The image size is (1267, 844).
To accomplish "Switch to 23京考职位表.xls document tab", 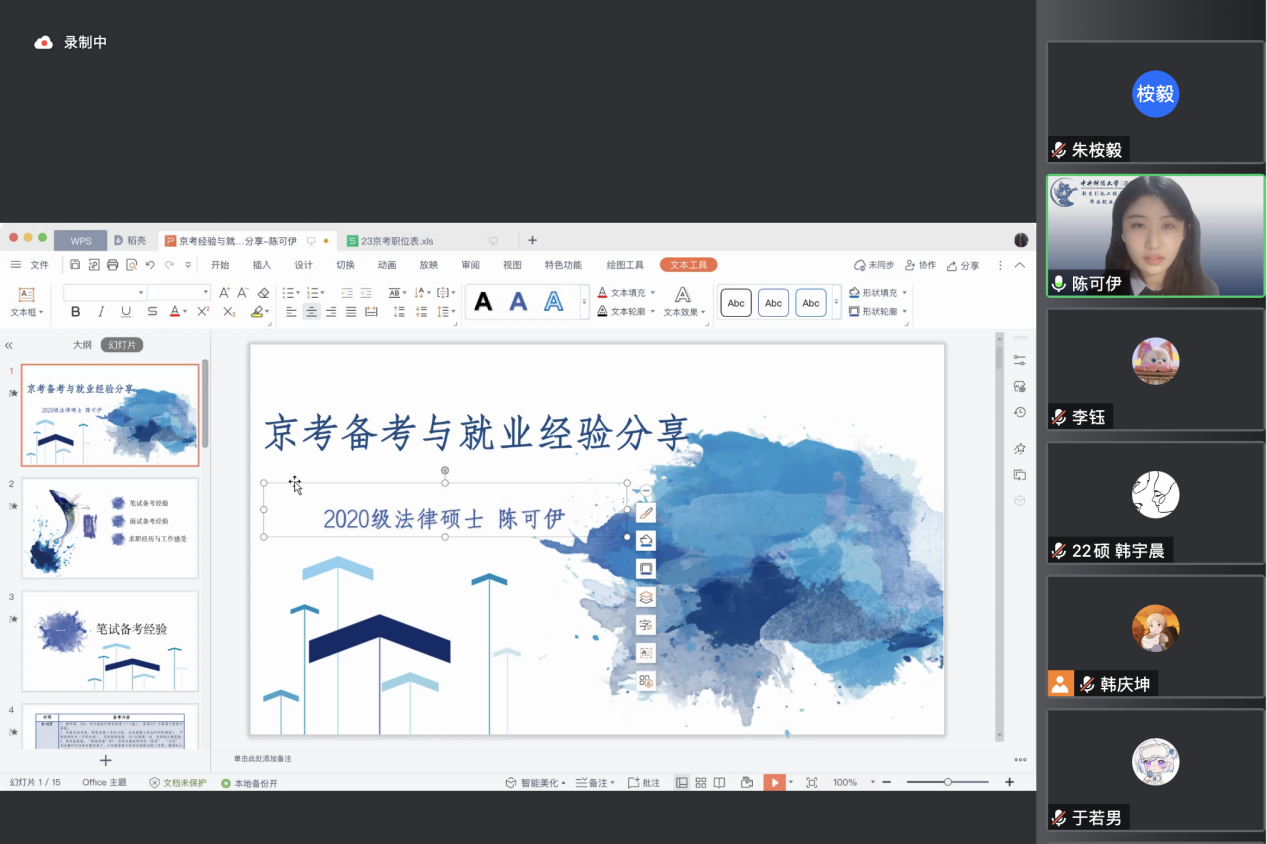I will pos(397,241).
